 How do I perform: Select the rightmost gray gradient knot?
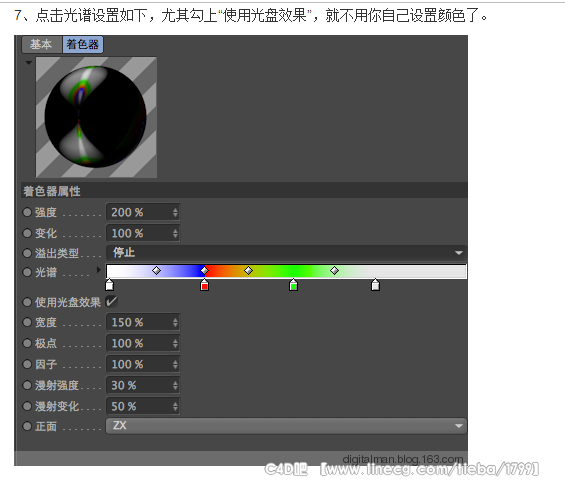click(375, 285)
